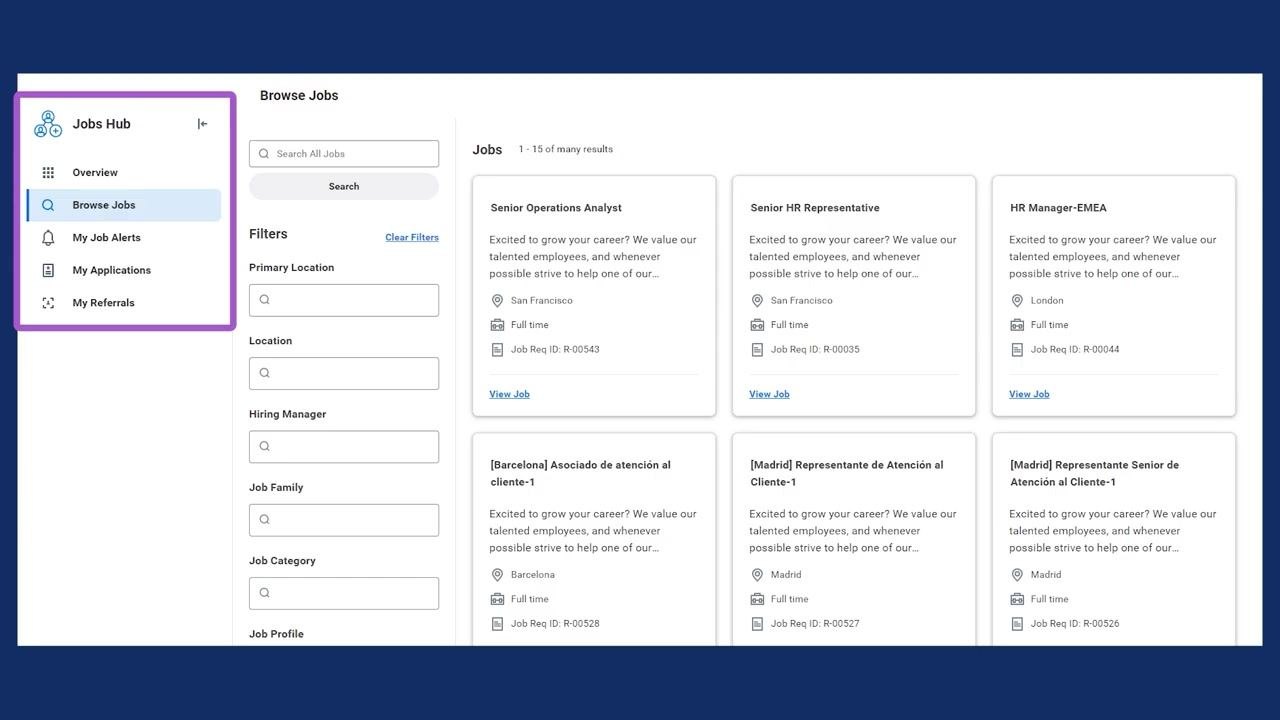Open the Location filter box
This screenshot has height=720, width=1280.
(344, 373)
